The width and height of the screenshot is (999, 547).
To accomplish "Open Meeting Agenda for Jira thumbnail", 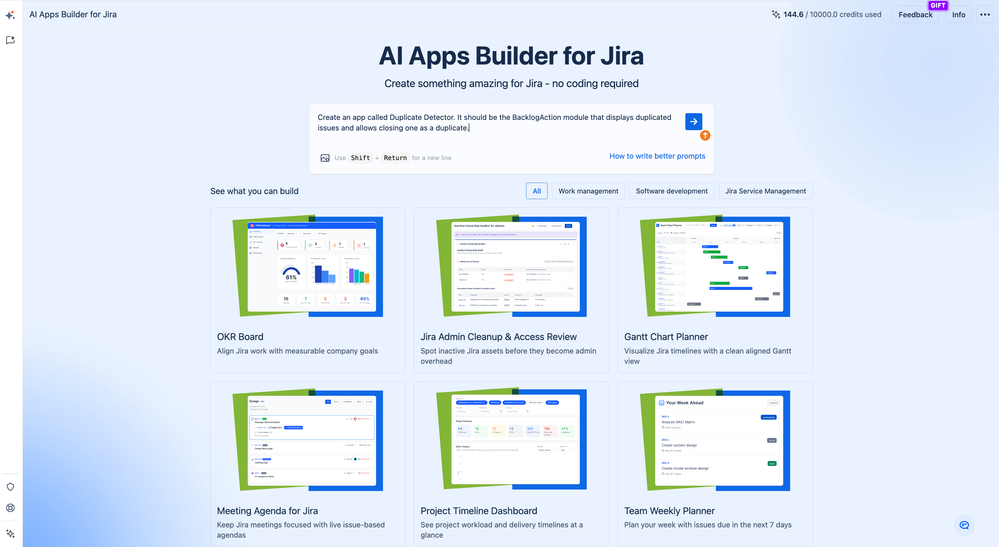I will [x=308, y=440].
